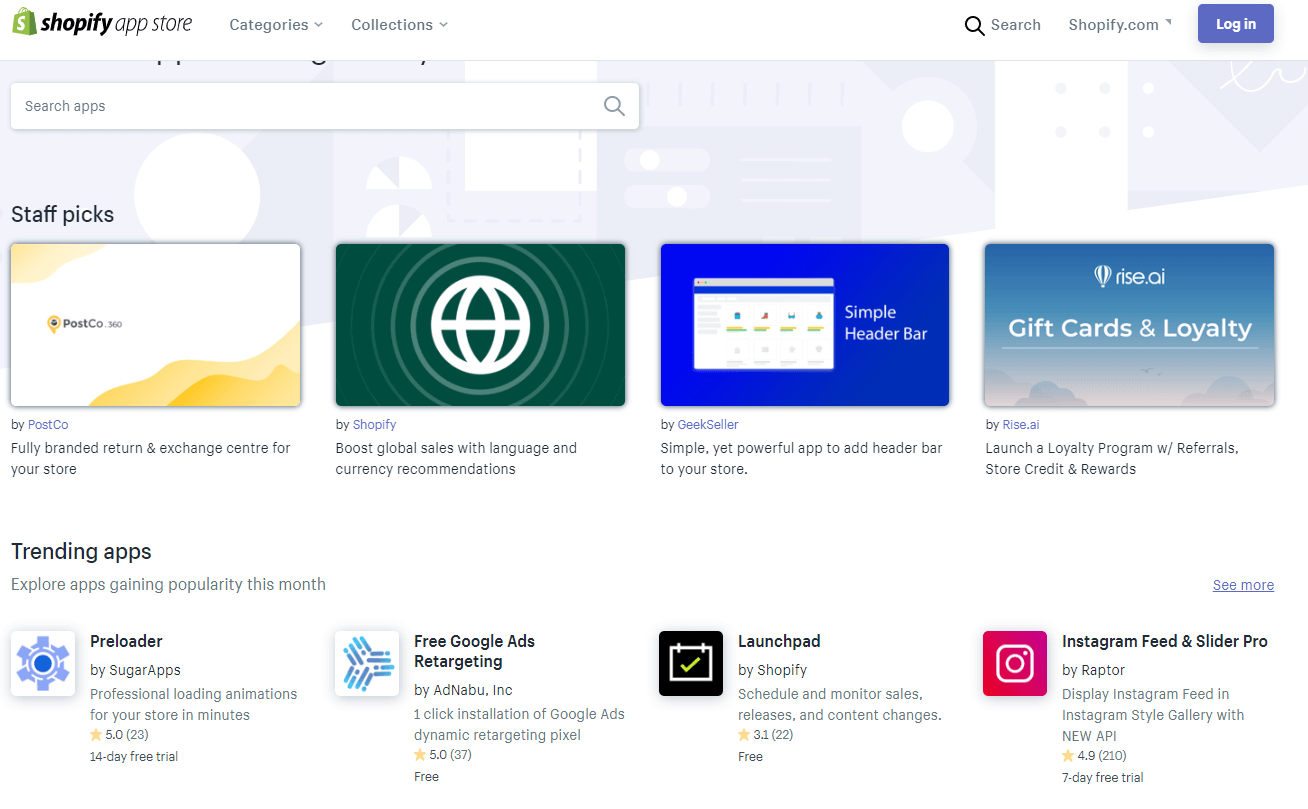Image resolution: width=1308 pixels, height=809 pixels.
Task: Click 'by Raptor' text
Action: click(x=1093, y=670)
